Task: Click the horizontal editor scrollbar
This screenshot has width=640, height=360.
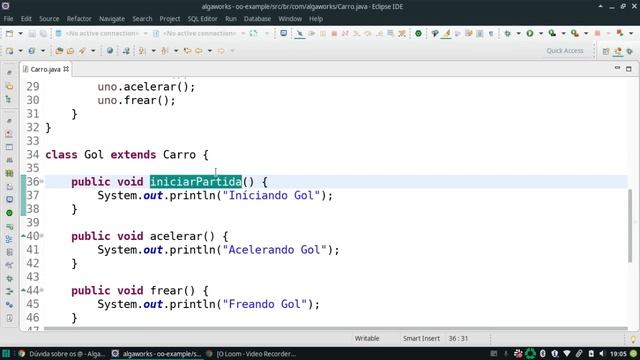Action: 336,328
